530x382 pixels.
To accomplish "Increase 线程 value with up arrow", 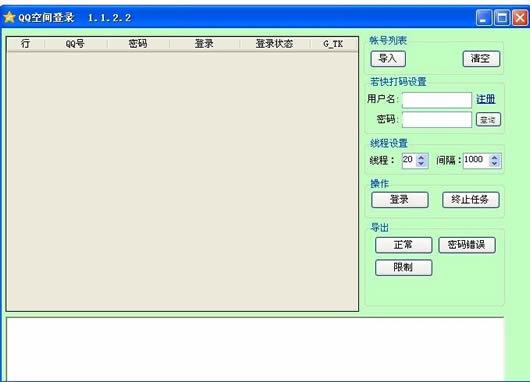I will (x=421, y=157).
